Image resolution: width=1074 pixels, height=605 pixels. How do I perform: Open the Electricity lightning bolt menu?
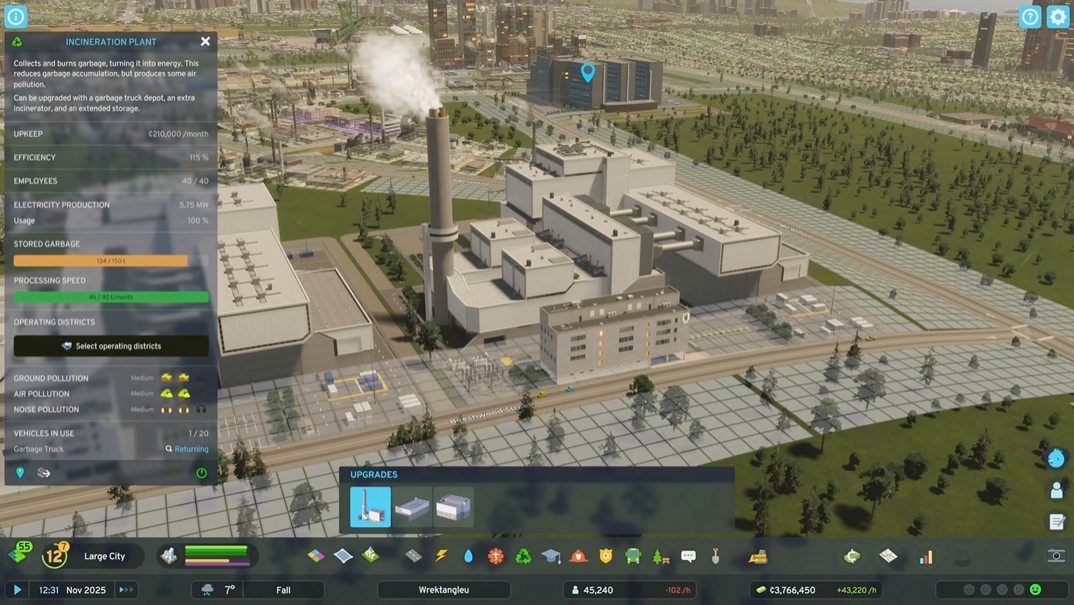tap(440, 556)
